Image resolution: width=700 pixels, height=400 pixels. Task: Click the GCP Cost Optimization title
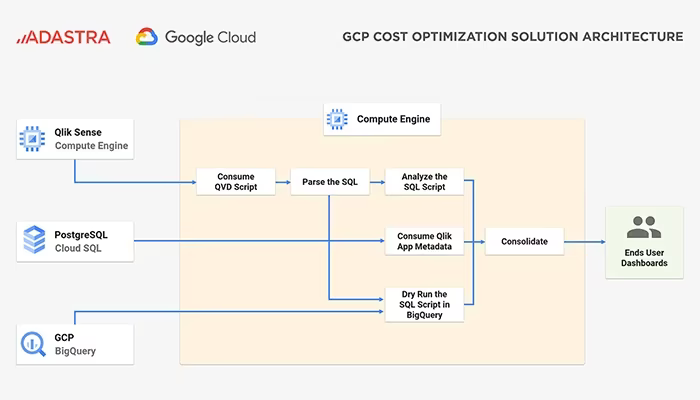512,37
